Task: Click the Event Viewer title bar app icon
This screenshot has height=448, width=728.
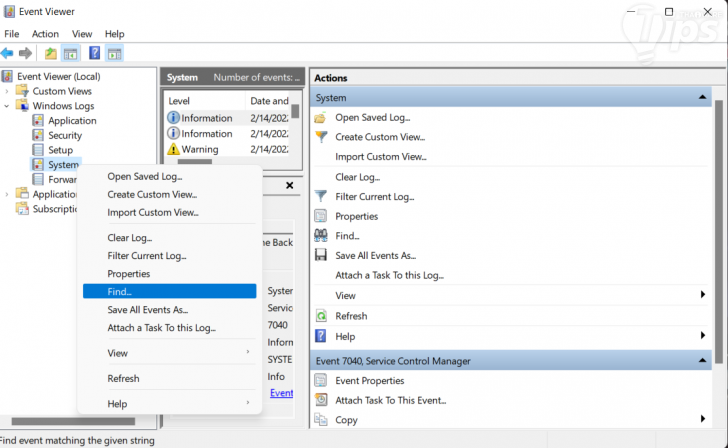Action: pos(9,12)
